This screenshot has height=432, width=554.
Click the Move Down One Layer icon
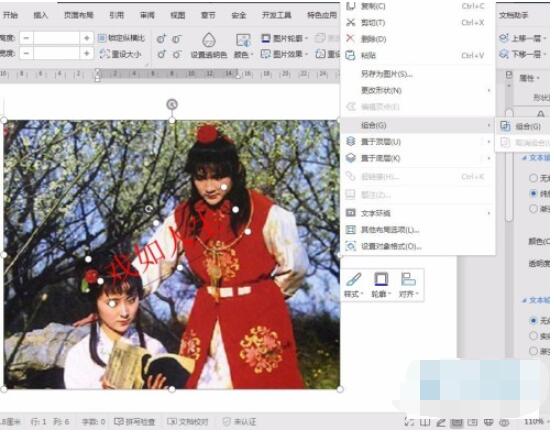[x=503, y=54]
